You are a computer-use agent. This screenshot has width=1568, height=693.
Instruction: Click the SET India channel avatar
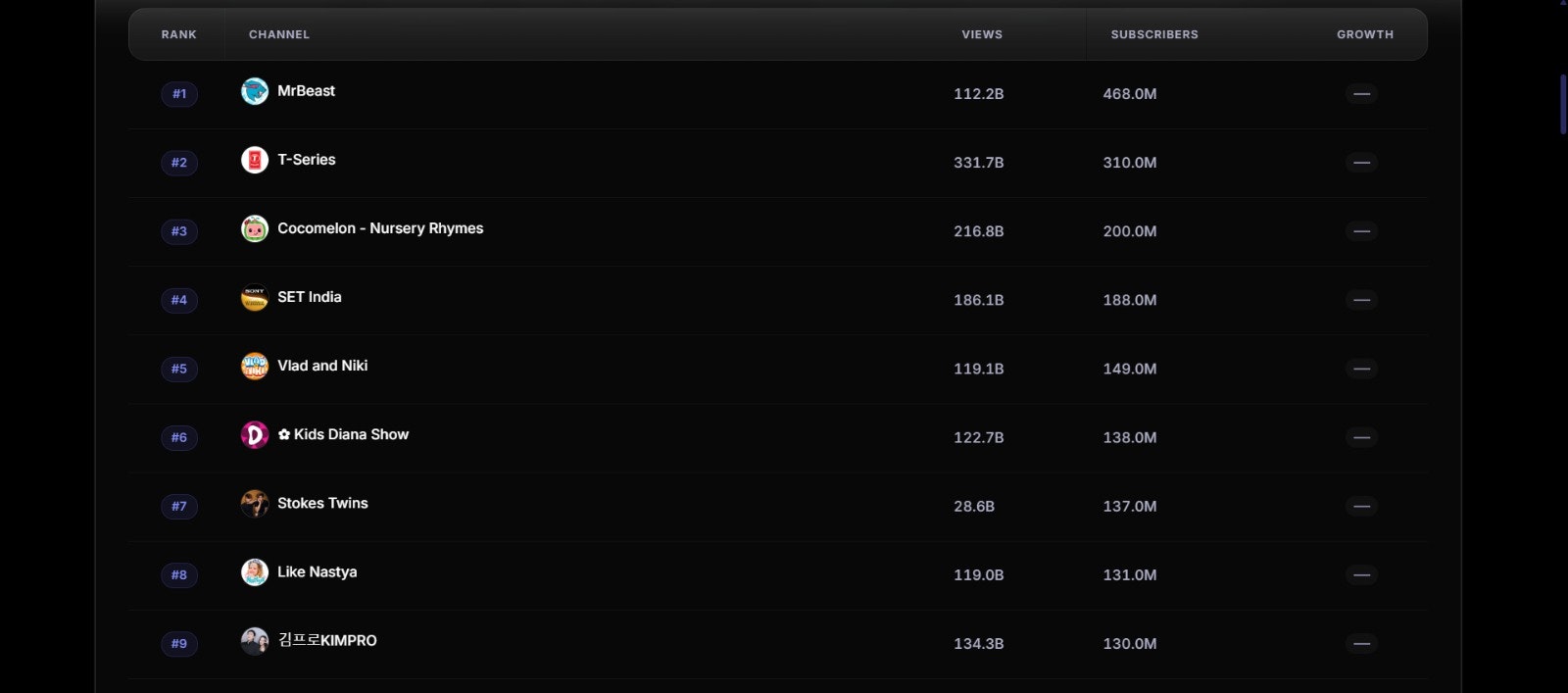tap(255, 297)
